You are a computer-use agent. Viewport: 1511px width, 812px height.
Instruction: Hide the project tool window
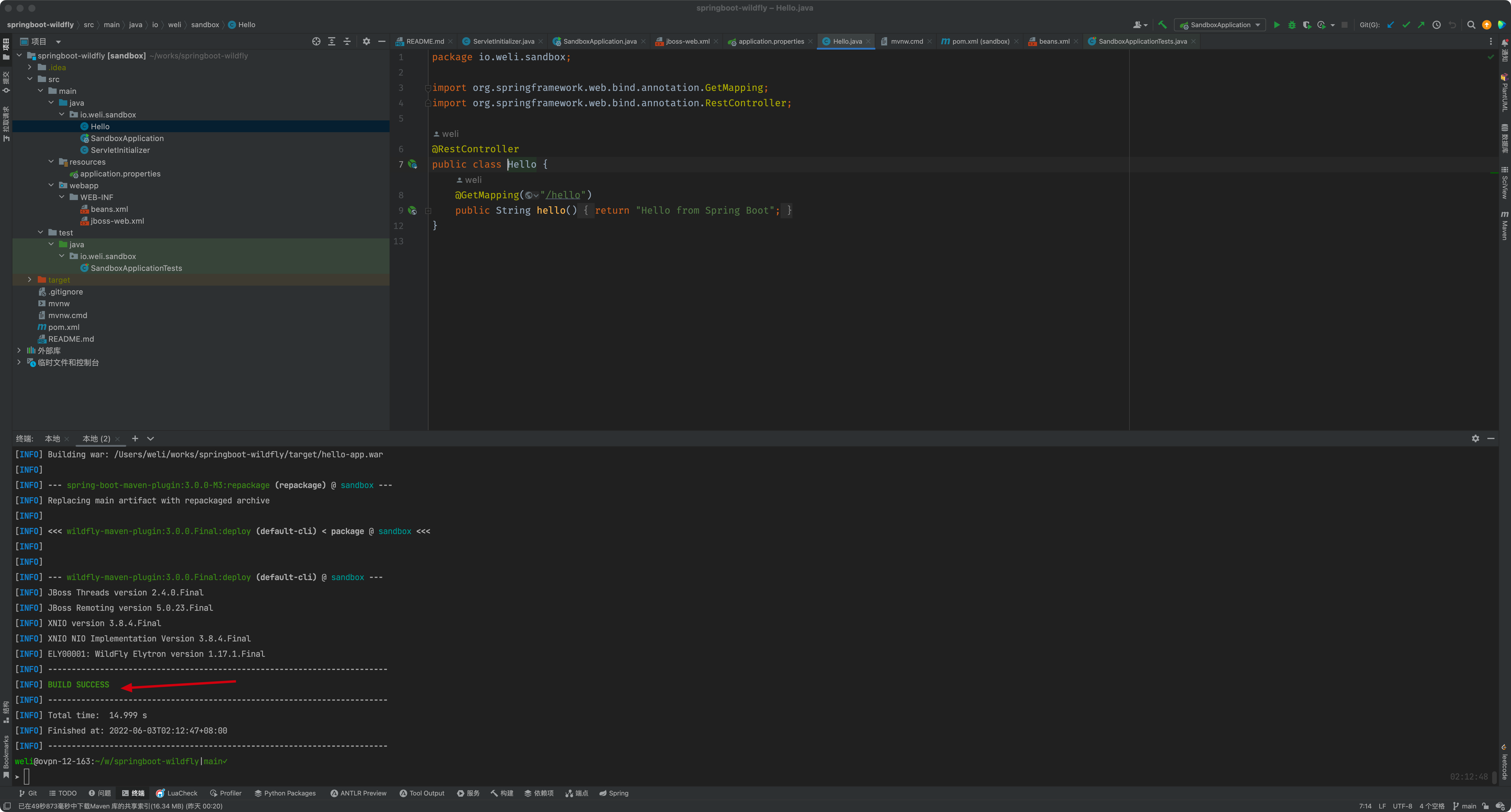pyautogui.click(x=382, y=42)
